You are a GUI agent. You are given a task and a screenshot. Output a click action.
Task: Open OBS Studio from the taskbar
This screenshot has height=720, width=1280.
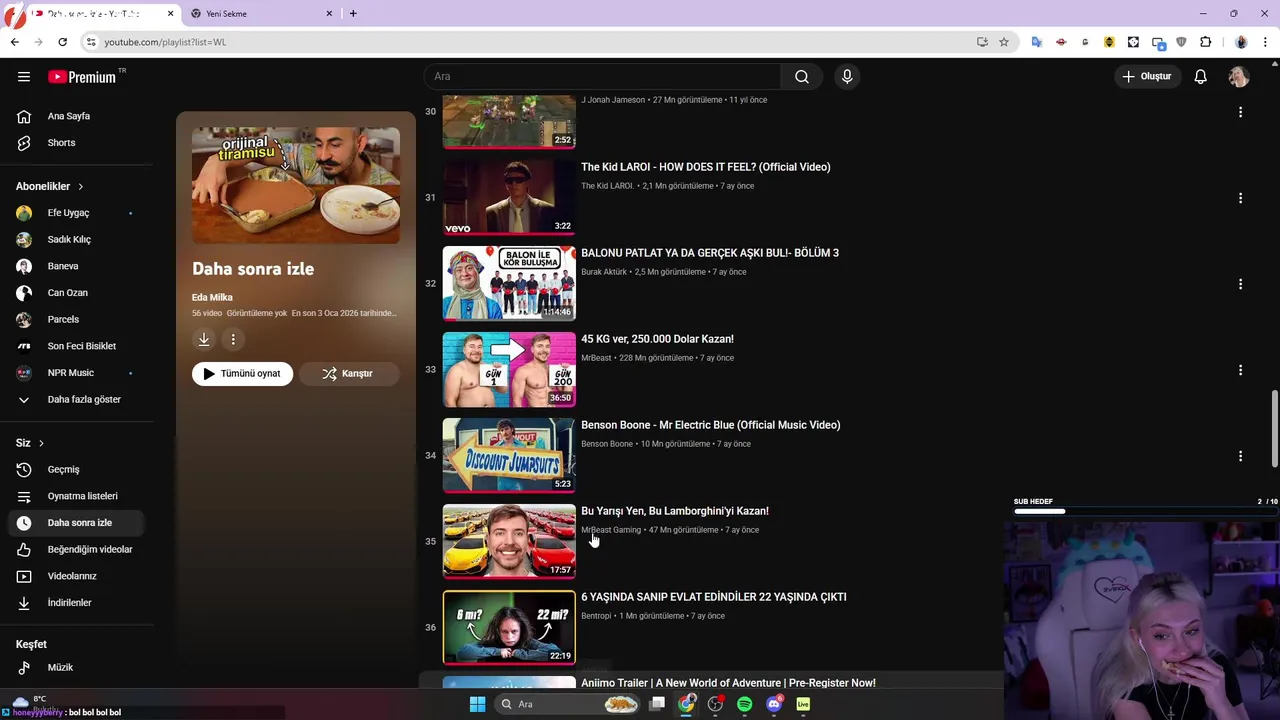(715, 704)
